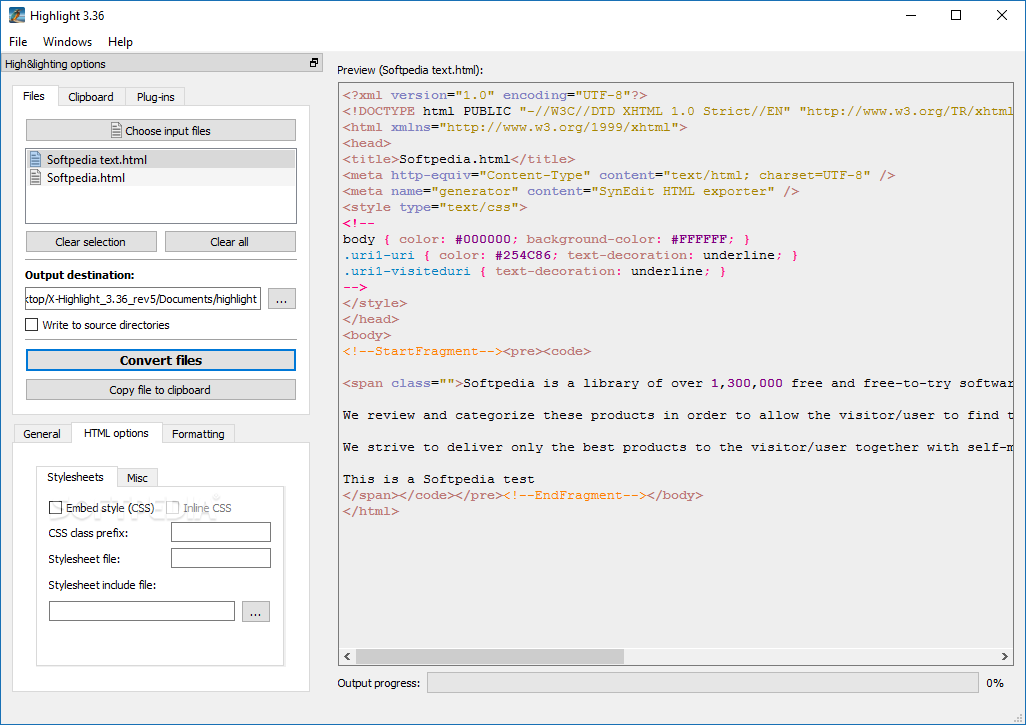
Task: Click the Softpedia text.html file icon
Action: point(35,159)
